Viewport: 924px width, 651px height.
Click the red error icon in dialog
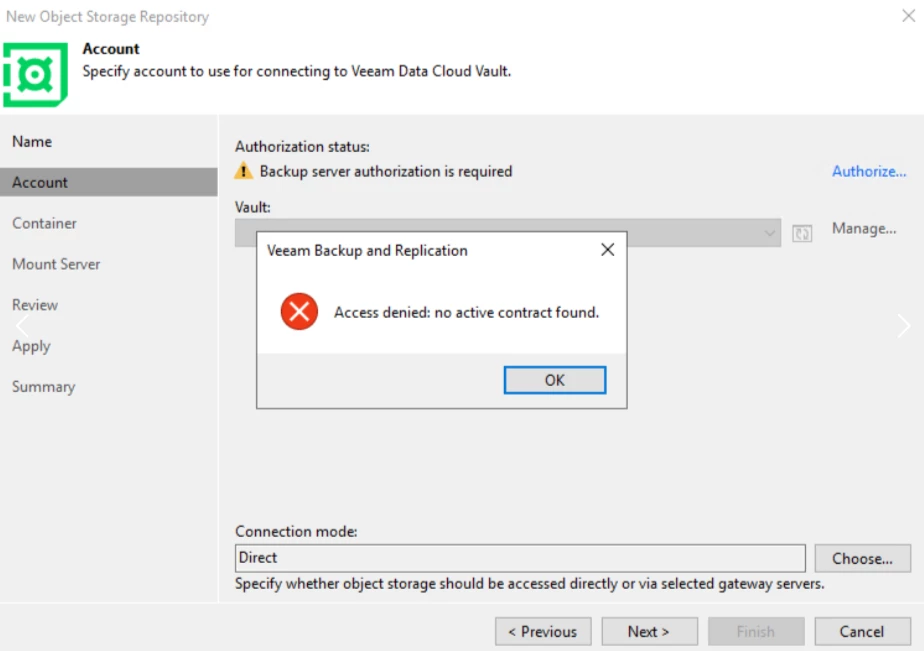click(299, 313)
